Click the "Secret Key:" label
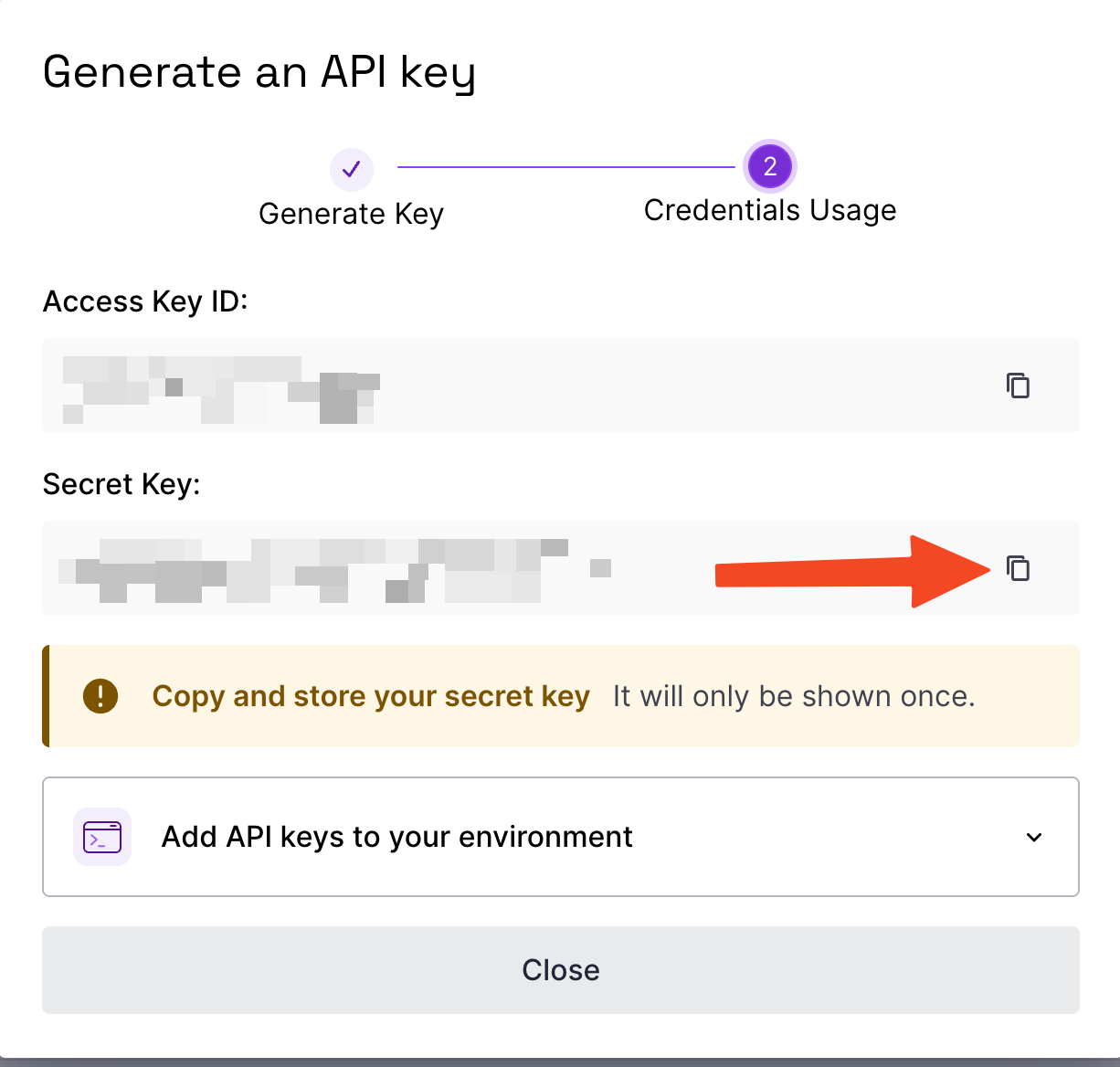 click(122, 484)
